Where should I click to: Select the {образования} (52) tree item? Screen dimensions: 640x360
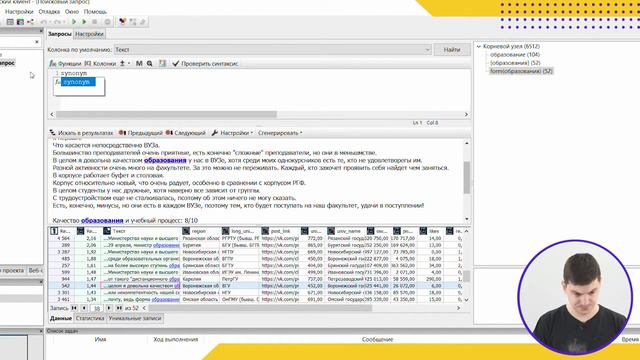(x=515, y=63)
